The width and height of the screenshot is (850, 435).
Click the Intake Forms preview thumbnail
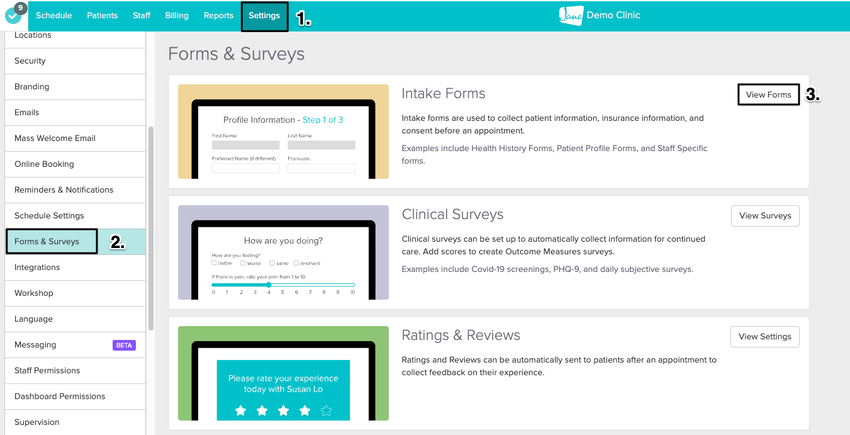[x=283, y=132]
